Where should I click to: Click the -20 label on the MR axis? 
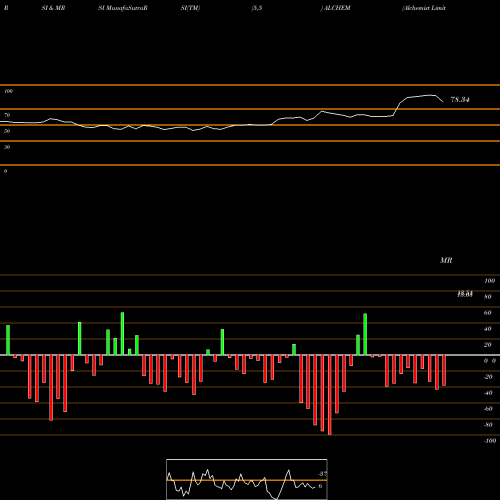click(x=488, y=377)
